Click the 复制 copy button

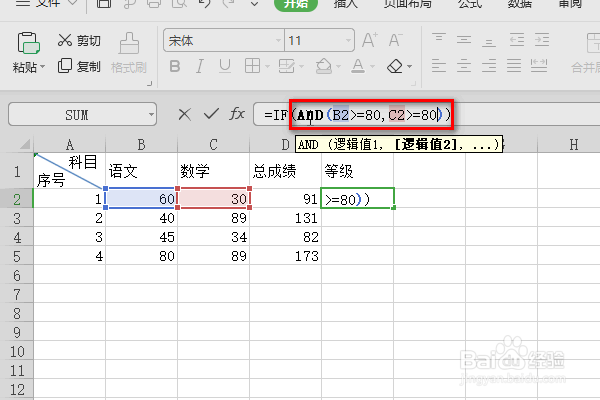[x=79, y=66]
